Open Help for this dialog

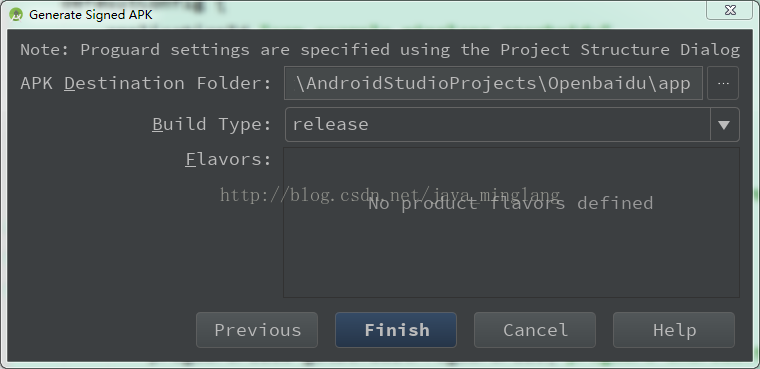pyautogui.click(x=674, y=330)
